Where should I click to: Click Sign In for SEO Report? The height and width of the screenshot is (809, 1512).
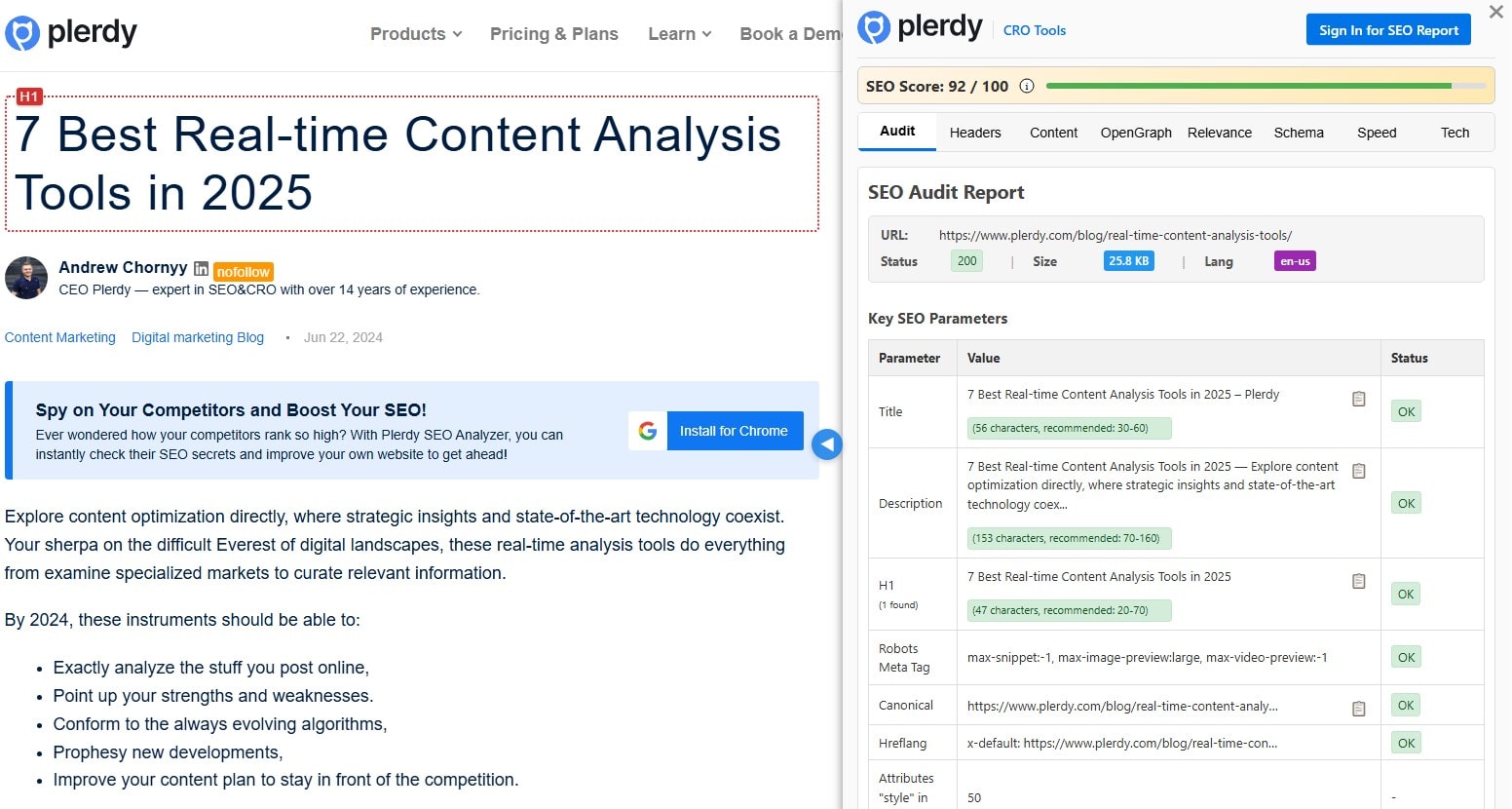coord(1387,29)
